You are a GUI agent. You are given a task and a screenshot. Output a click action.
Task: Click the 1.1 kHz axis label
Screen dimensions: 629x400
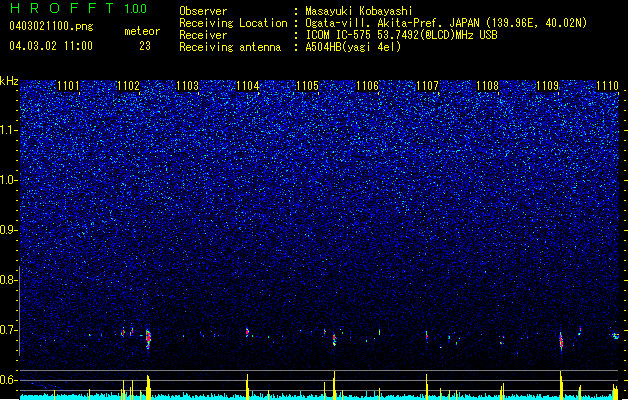9,131
